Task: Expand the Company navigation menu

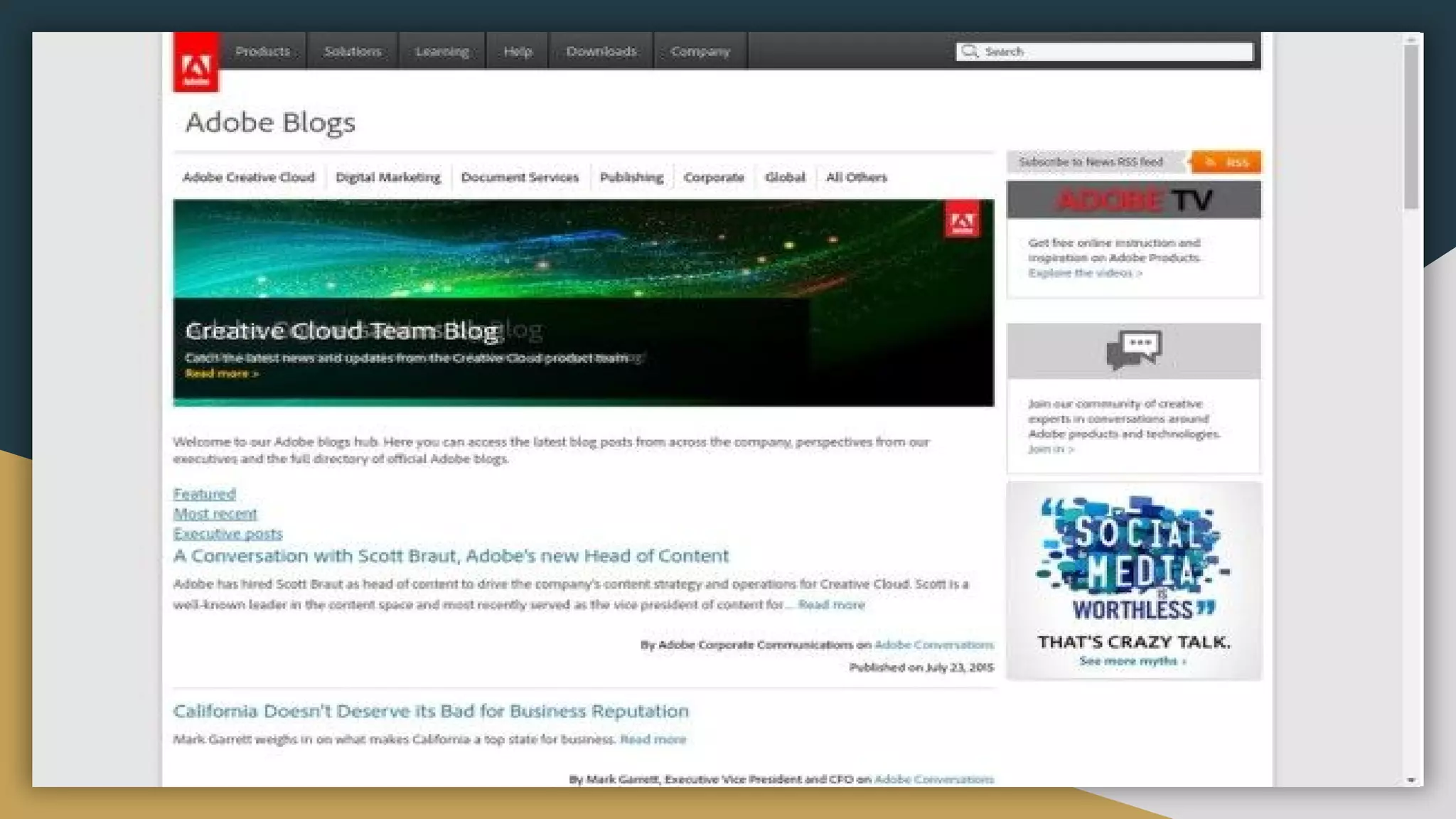Action: pyautogui.click(x=700, y=51)
